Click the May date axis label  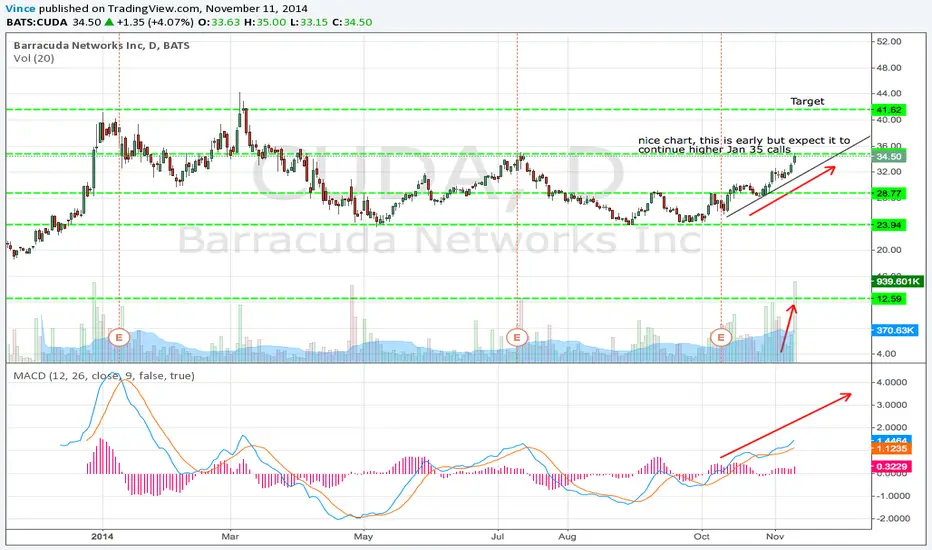tap(363, 536)
